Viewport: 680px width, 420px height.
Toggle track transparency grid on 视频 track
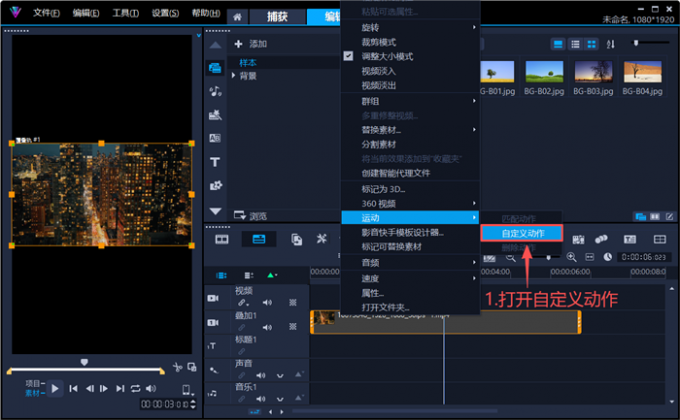pos(293,302)
